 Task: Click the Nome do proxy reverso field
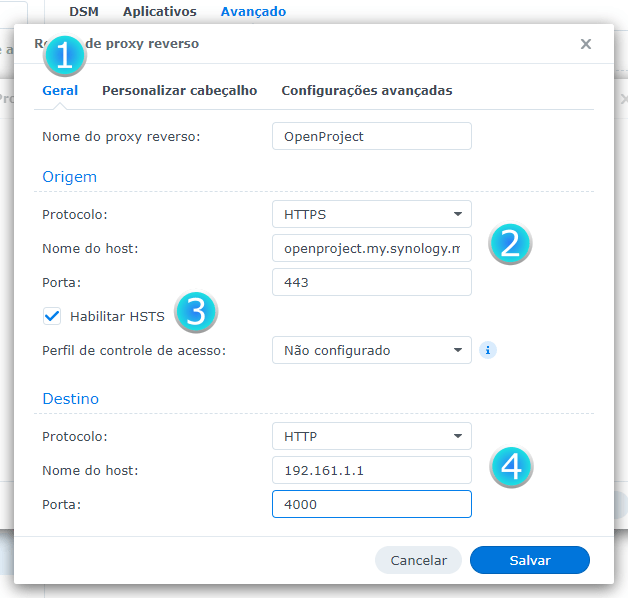click(x=371, y=136)
